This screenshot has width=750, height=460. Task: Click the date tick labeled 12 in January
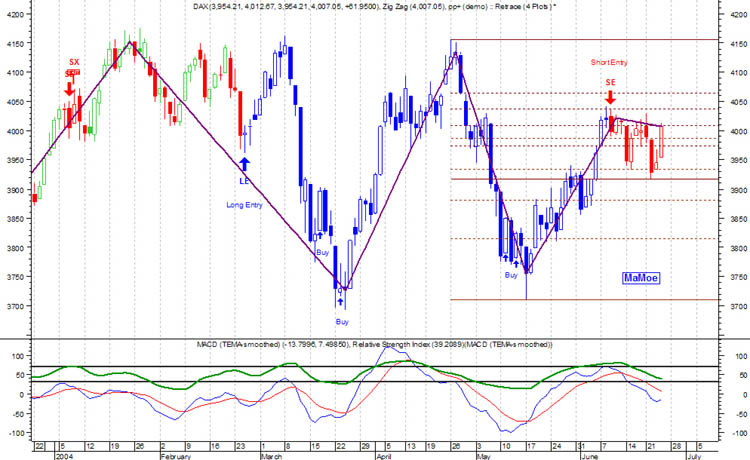[90, 447]
